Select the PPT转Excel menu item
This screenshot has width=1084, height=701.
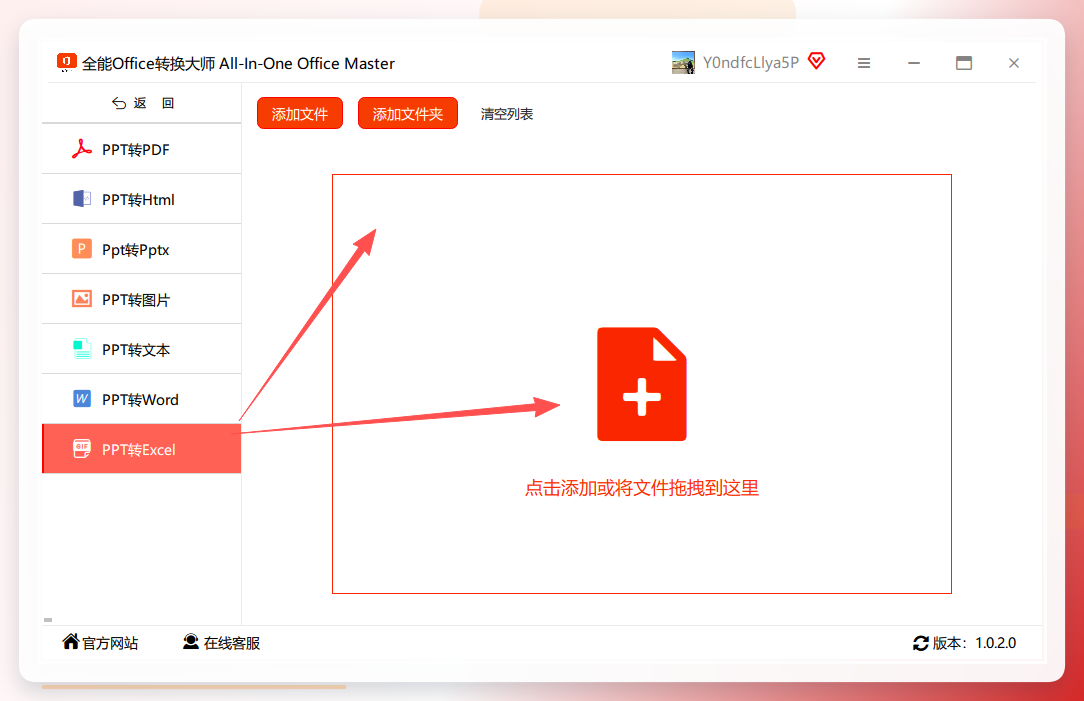pos(142,449)
